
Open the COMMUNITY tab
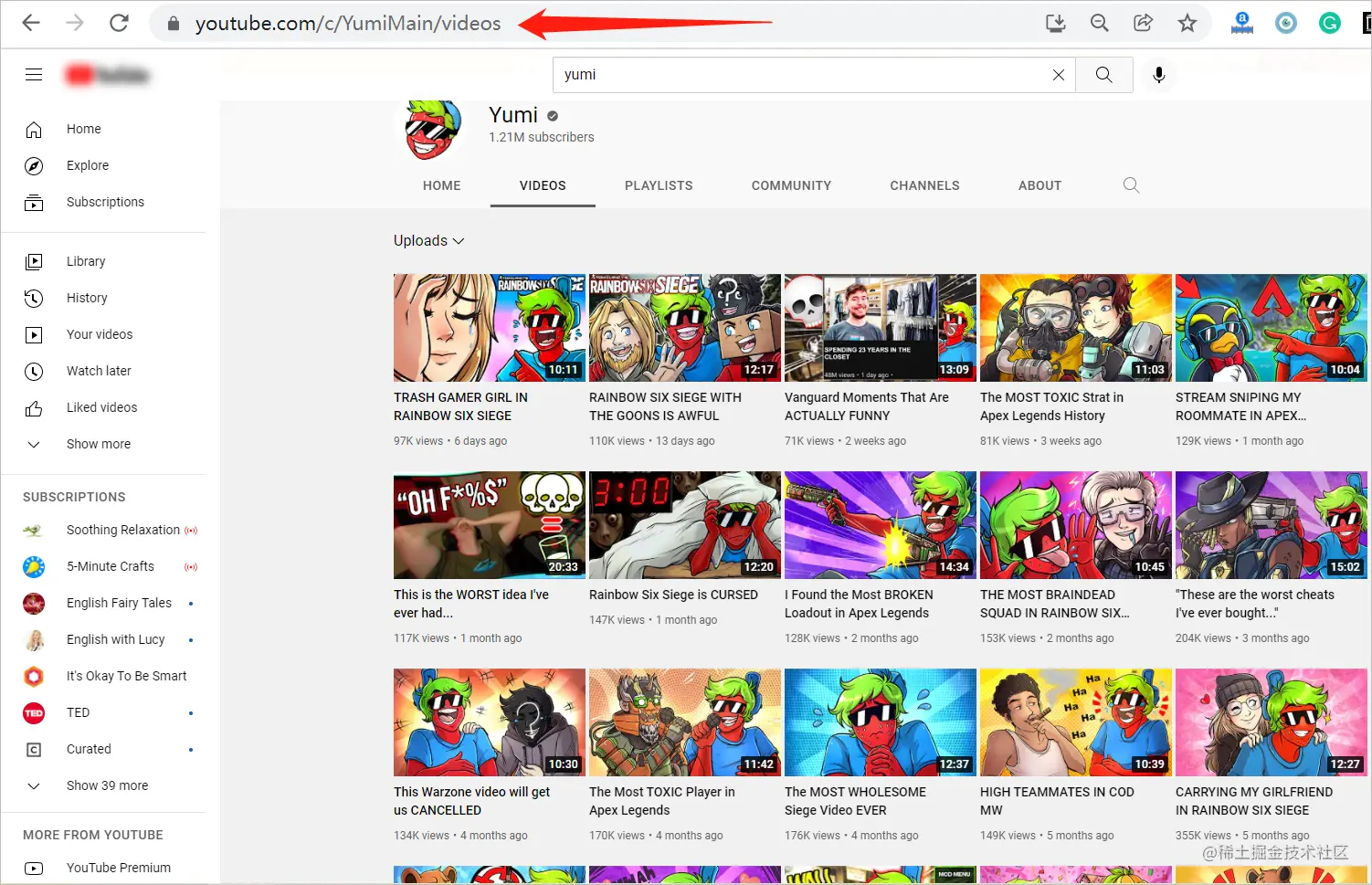791,185
